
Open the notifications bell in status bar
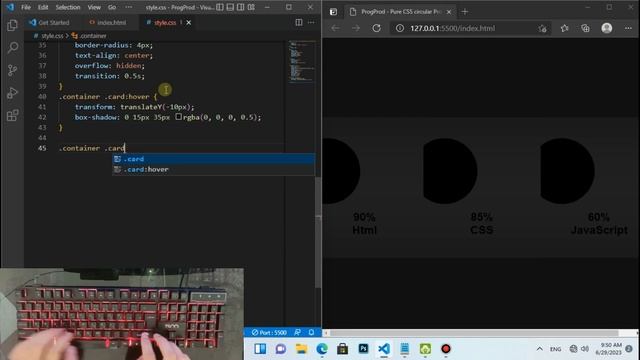[x=311, y=333]
